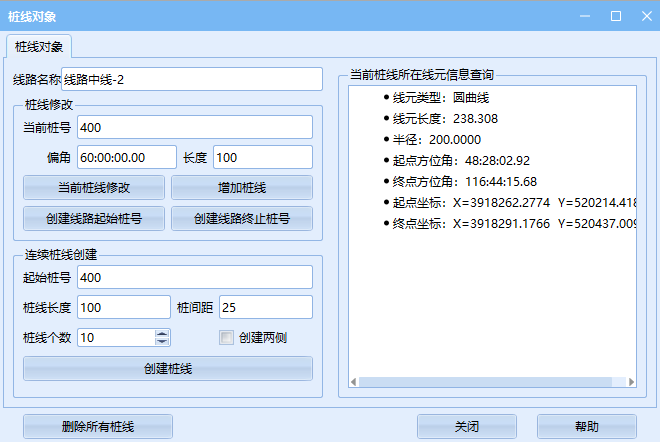Focus the 偏角 angle field
The height and width of the screenshot is (442, 660).
pyautogui.click(x=125, y=157)
